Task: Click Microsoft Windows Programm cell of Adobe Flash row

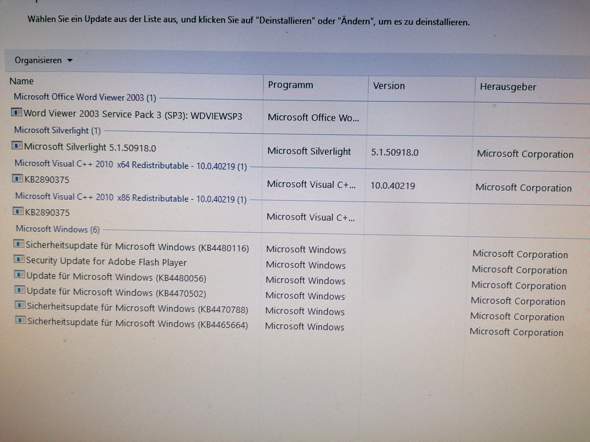Action: (x=306, y=265)
